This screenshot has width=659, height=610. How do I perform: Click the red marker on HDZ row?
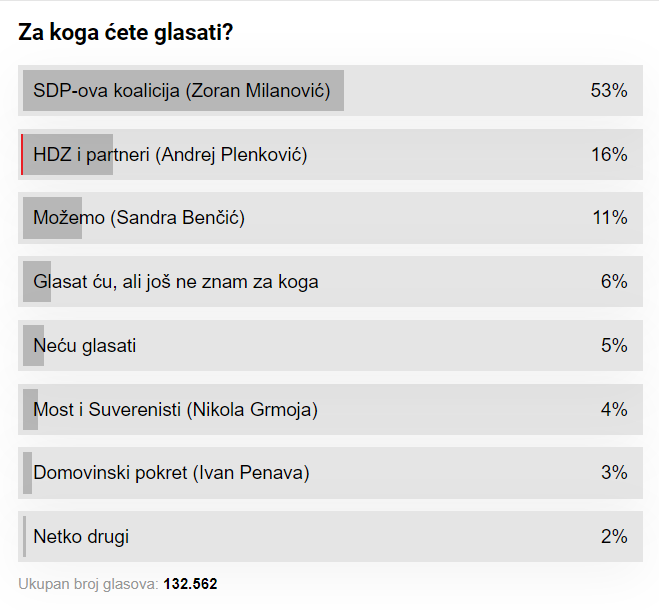point(22,155)
